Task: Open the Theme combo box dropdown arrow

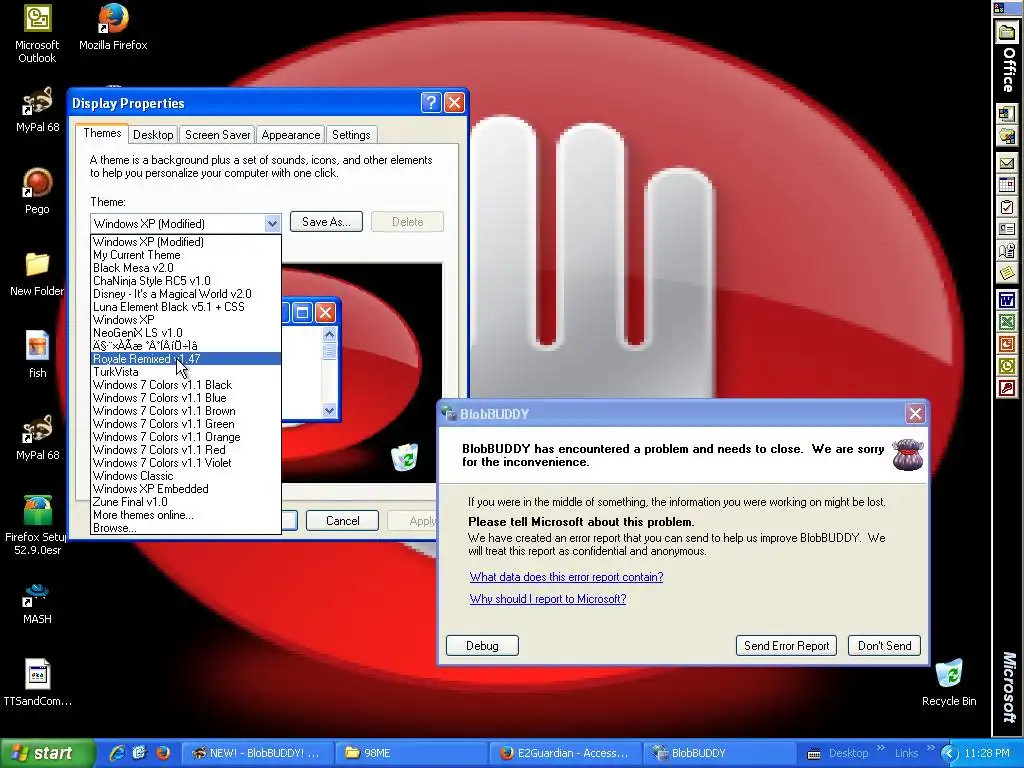Action: pos(272,223)
